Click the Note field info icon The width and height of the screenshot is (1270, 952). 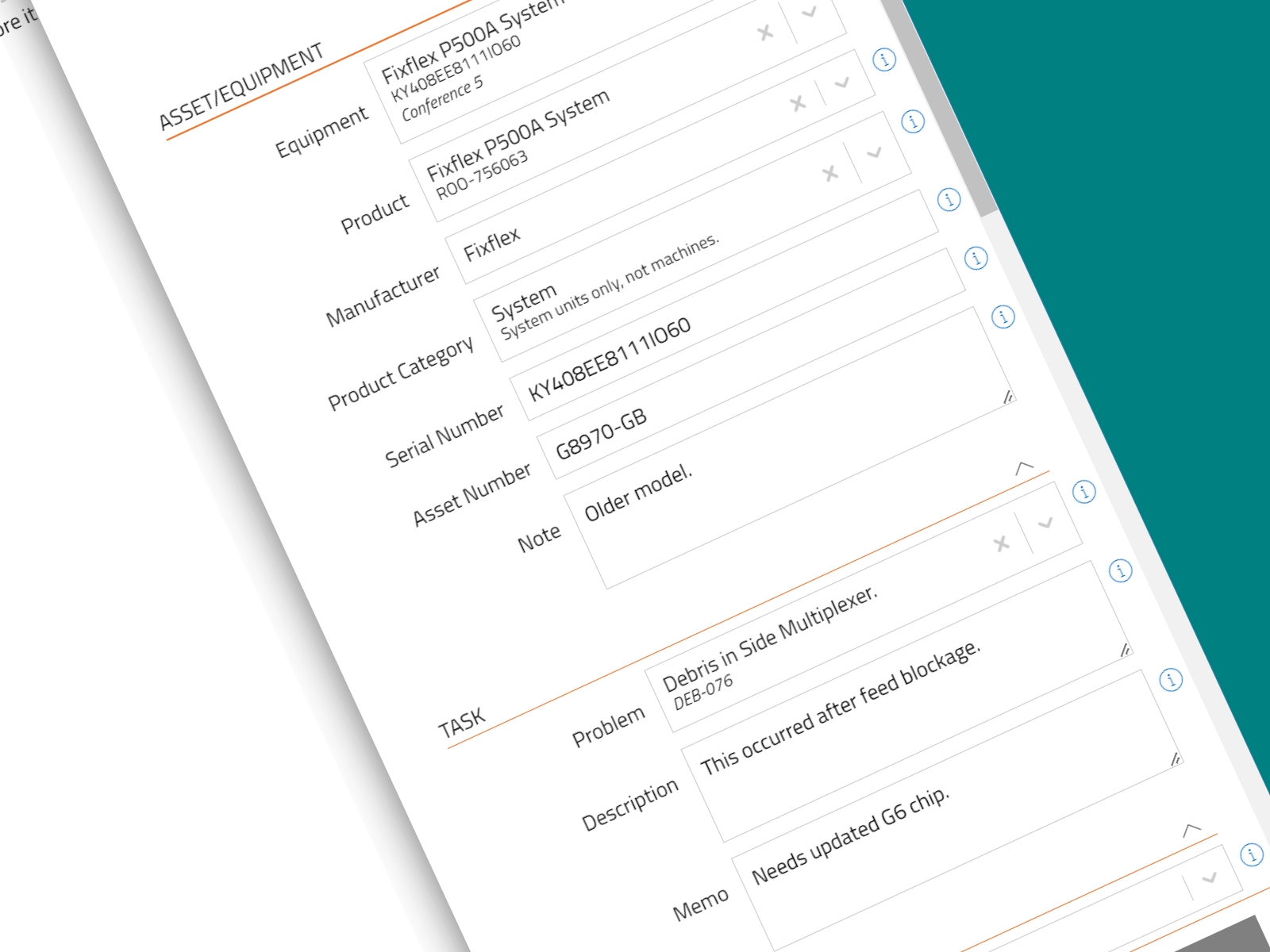tap(1003, 317)
